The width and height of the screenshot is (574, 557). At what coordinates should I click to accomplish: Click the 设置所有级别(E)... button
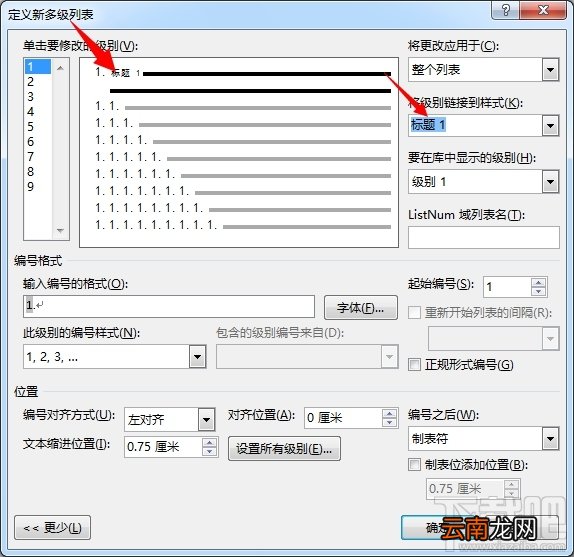point(284,449)
